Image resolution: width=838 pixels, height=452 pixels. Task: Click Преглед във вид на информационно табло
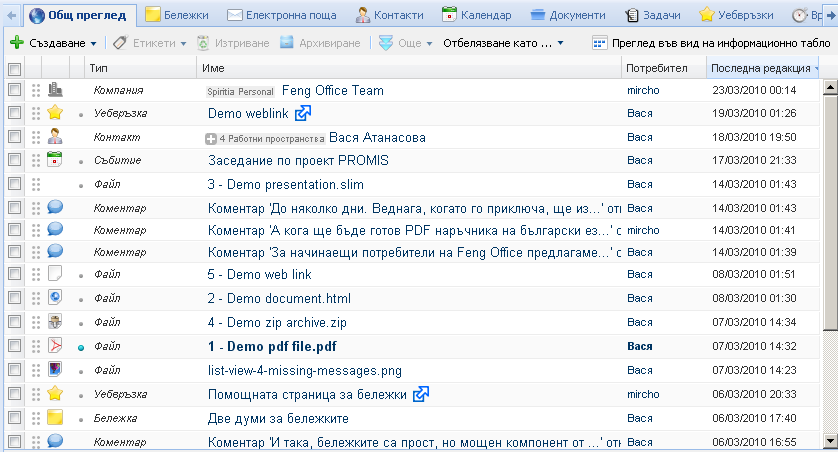(x=710, y=43)
